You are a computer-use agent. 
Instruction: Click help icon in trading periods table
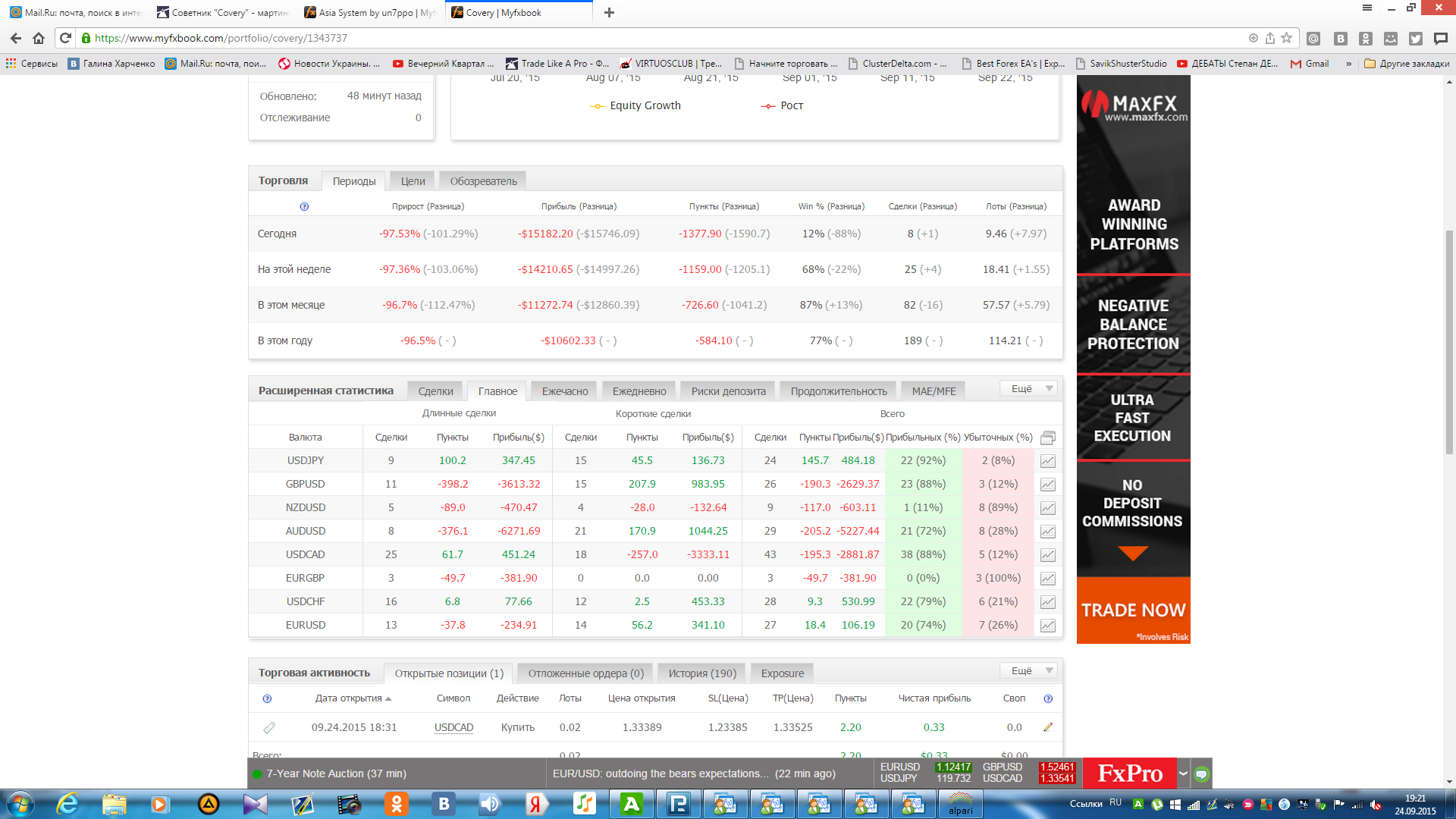[304, 206]
